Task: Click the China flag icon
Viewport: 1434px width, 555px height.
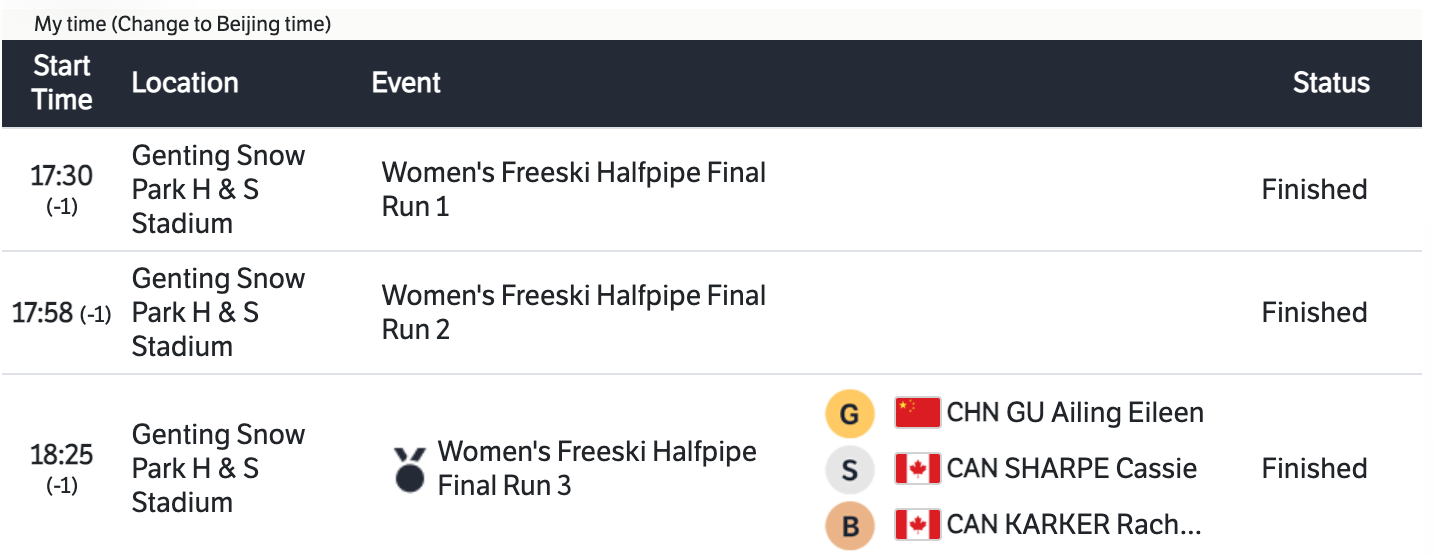Action: tap(917, 412)
